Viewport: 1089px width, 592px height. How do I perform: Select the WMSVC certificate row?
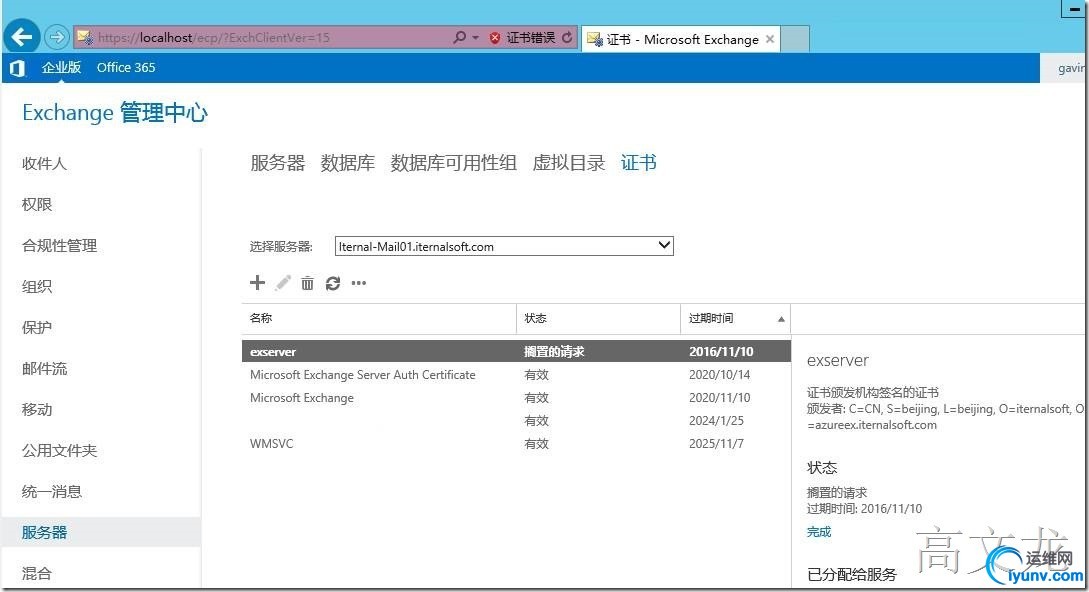(x=516, y=443)
